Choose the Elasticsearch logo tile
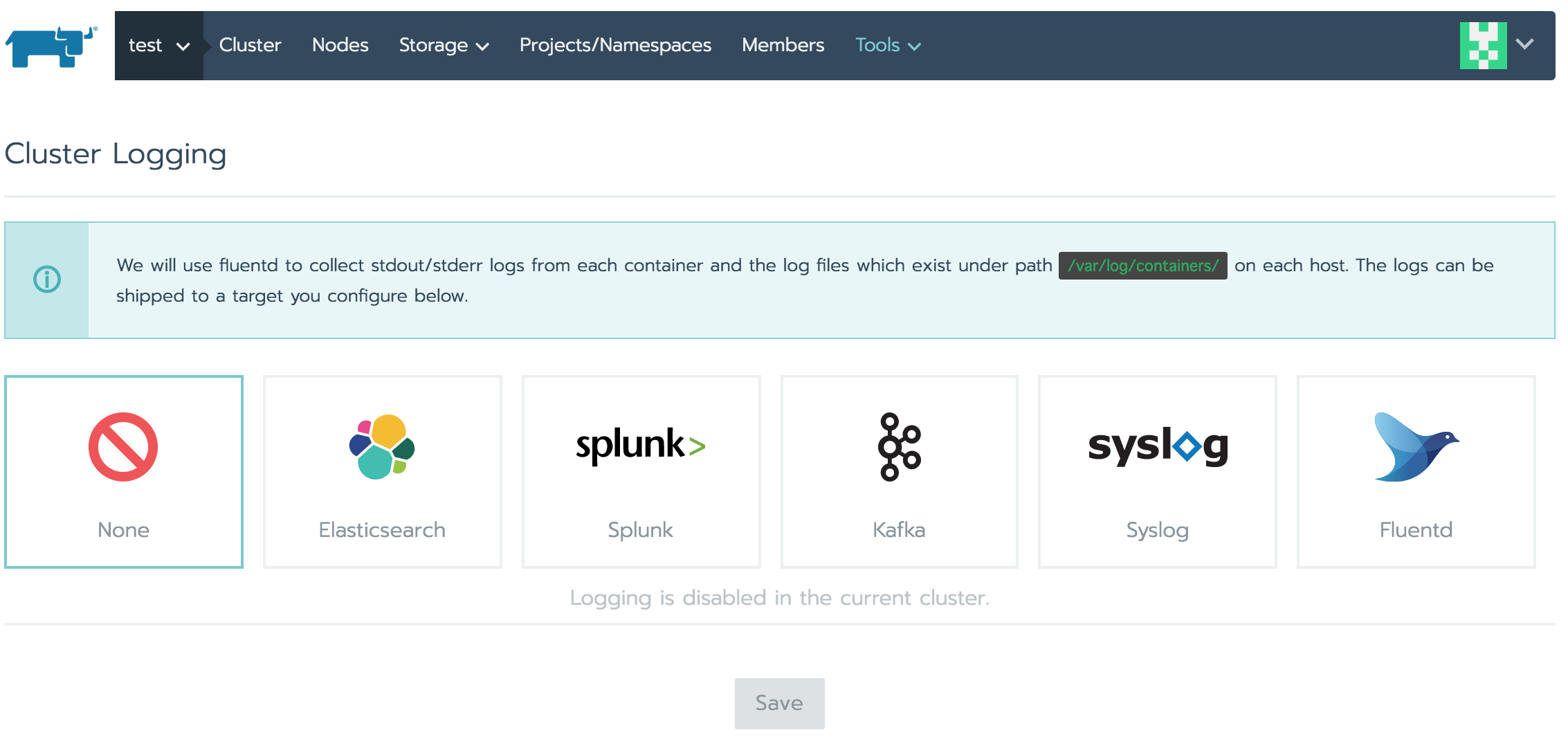 382,447
